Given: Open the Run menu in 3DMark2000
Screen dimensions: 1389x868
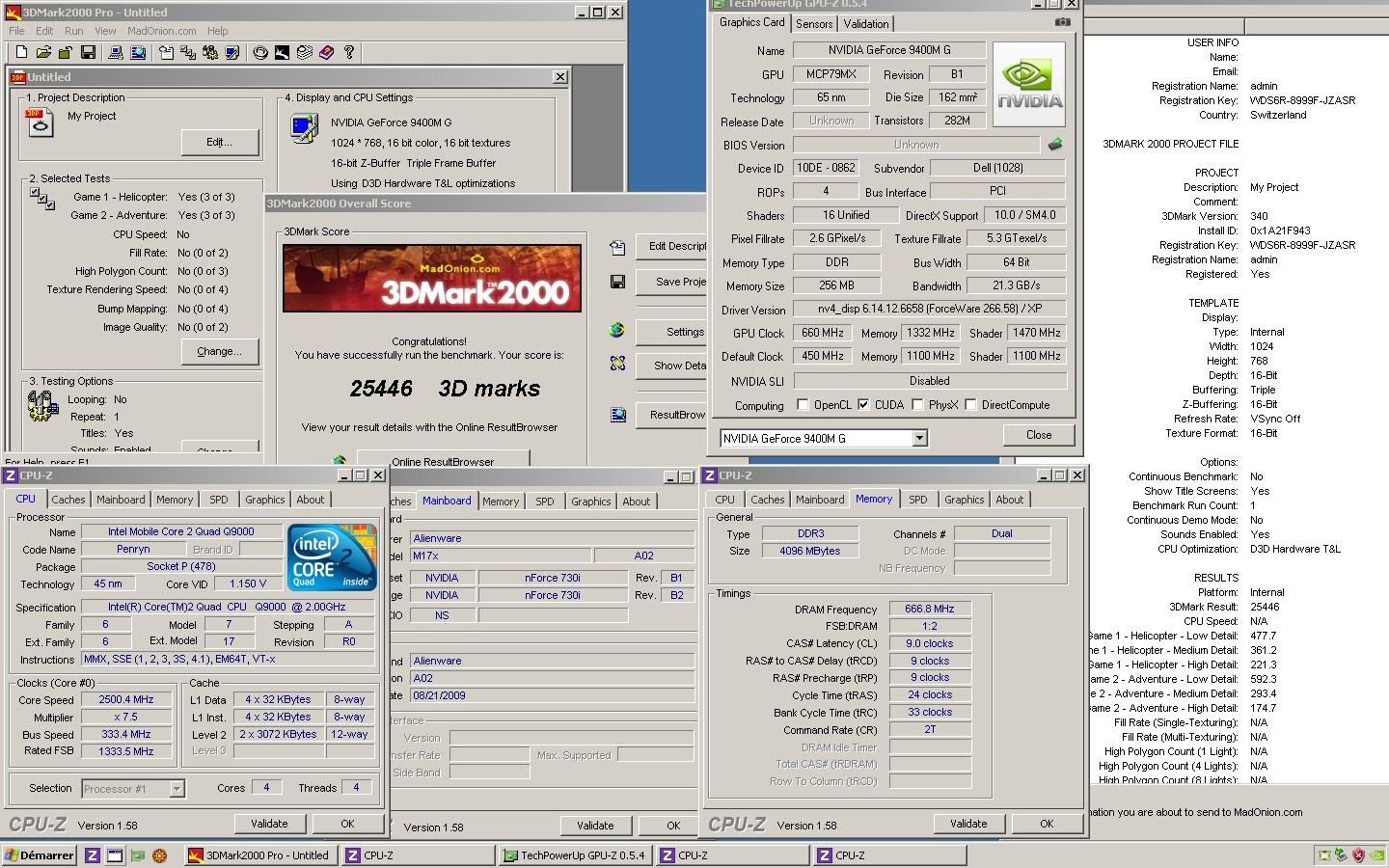Looking at the screenshot, I should pos(73,31).
